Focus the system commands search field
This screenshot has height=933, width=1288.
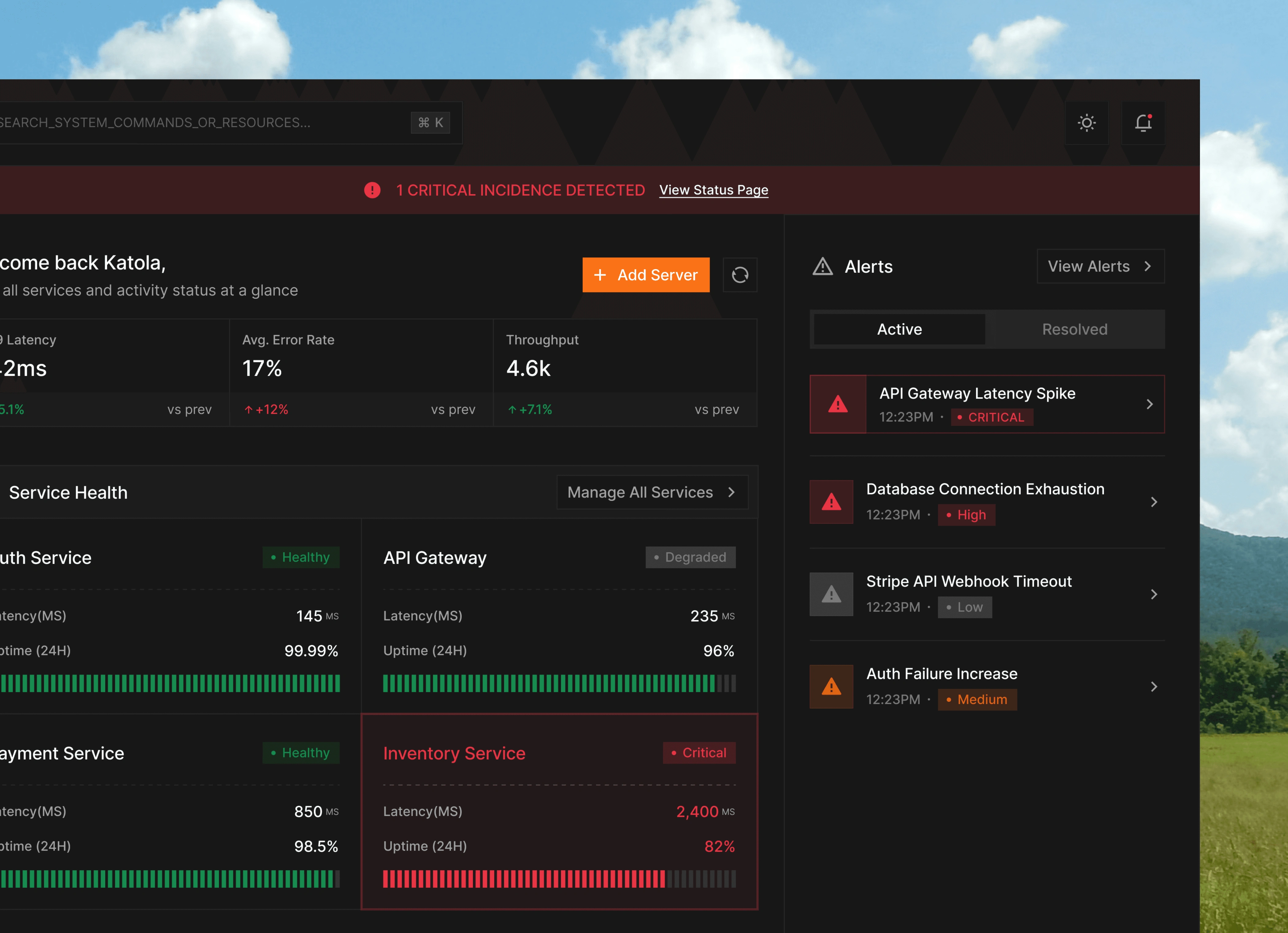click(x=199, y=123)
